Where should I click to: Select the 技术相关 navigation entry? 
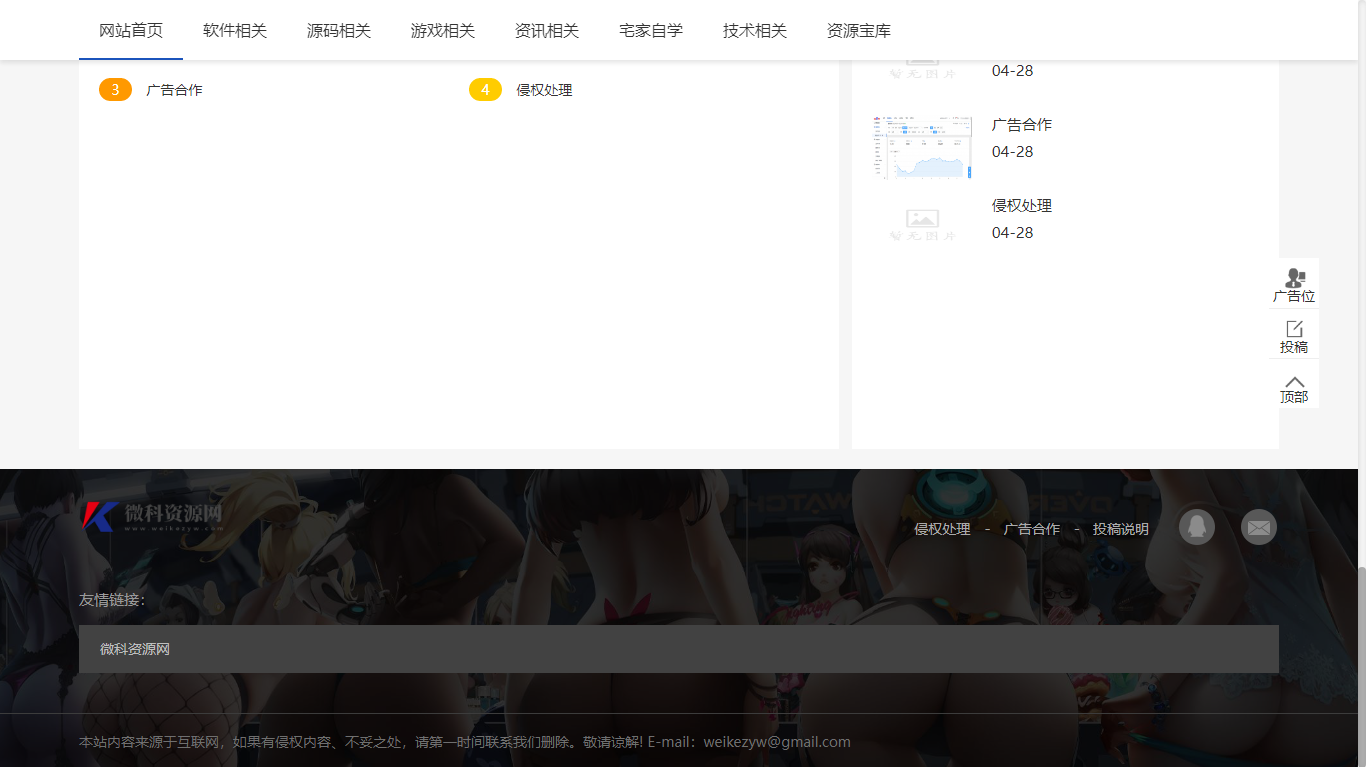click(x=753, y=30)
